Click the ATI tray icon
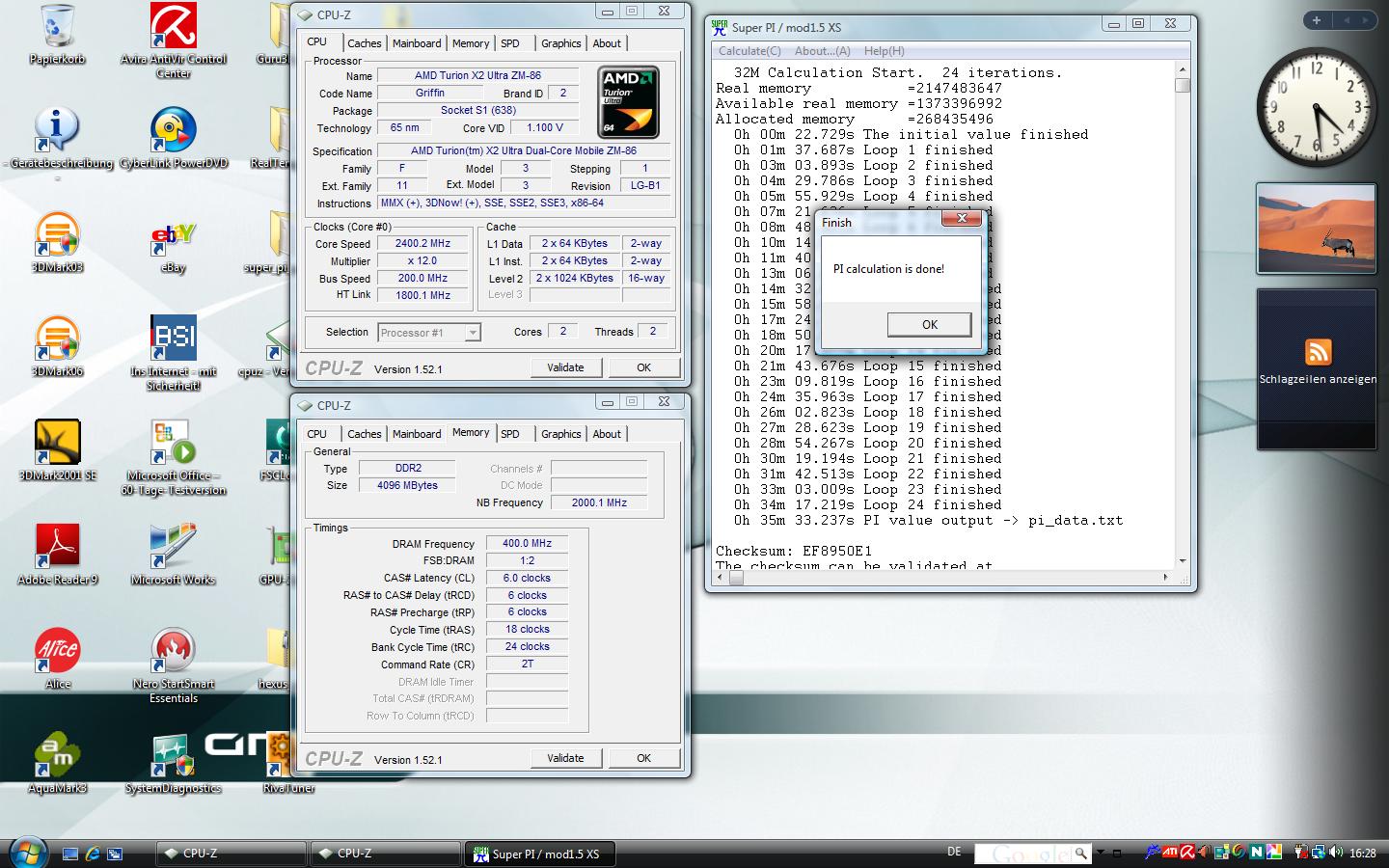This screenshot has height=868, width=1389. pos(1170,852)
